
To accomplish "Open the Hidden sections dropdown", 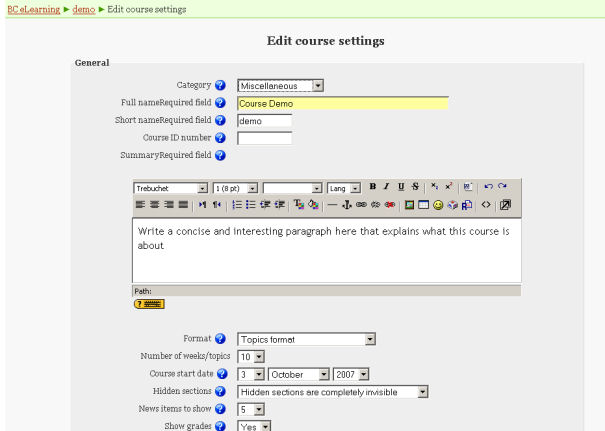I will (x=332, y=391).
